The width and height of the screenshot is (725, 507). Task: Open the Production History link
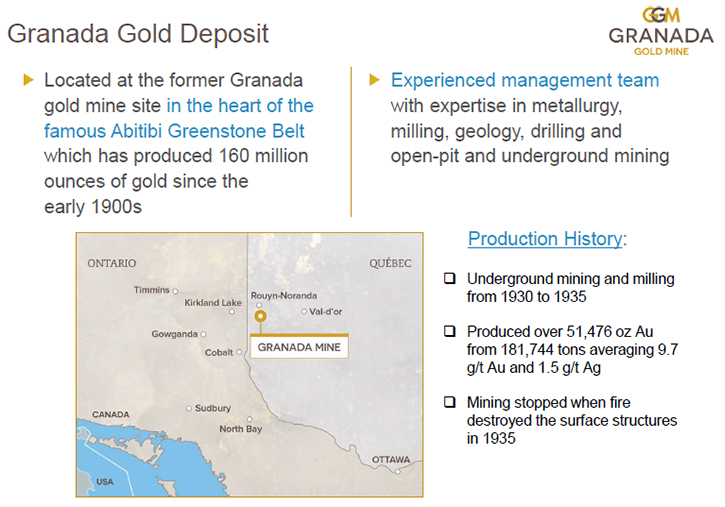click(x=545, y=239)
